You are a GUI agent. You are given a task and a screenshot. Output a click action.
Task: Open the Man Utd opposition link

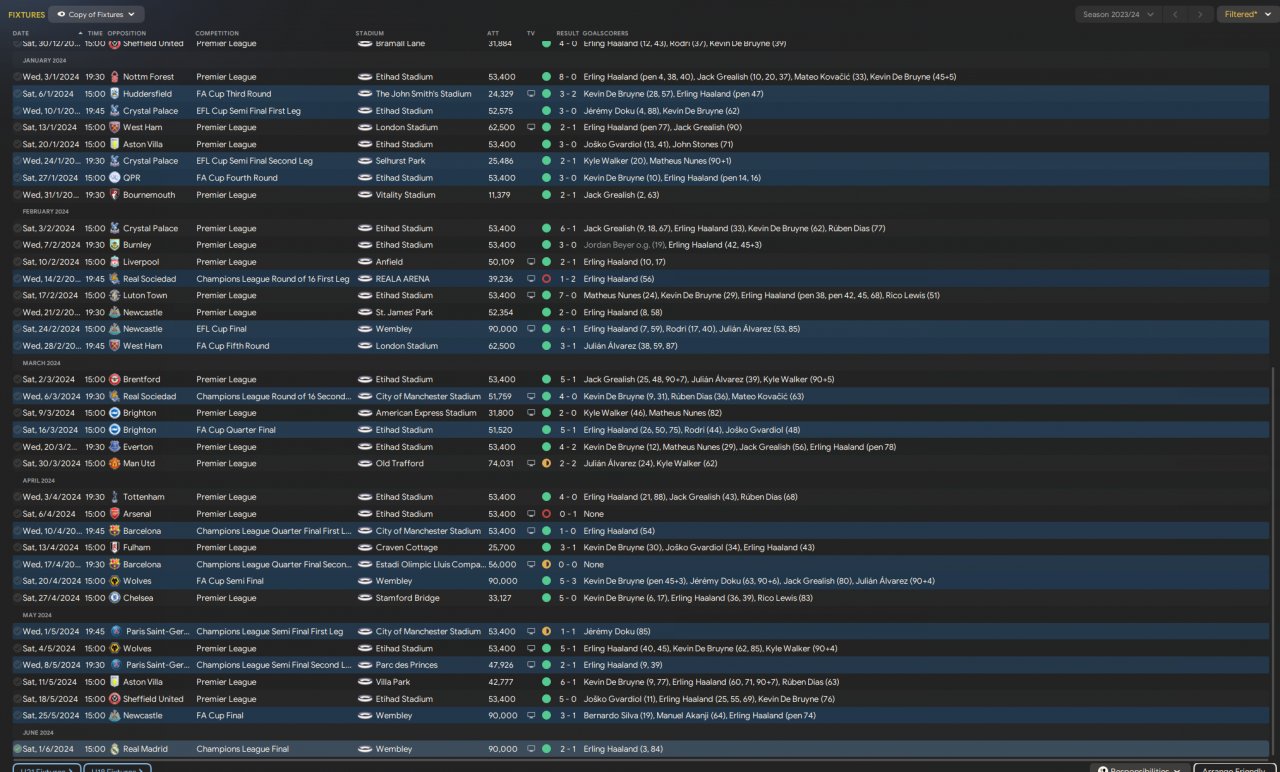coord(140,464)
